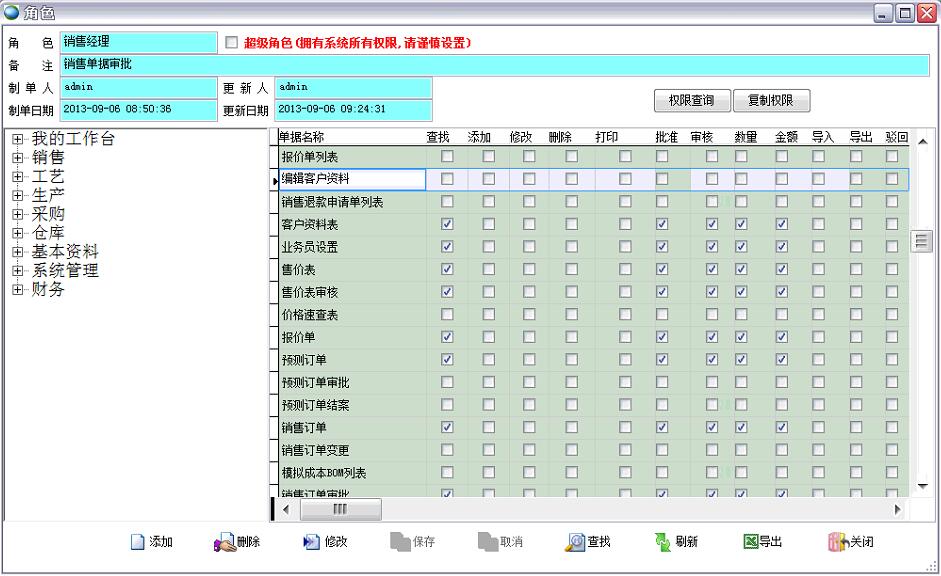Expand the 销售 tree node
The width and height of the screenshot is (941, 576).
pos(17,158)
